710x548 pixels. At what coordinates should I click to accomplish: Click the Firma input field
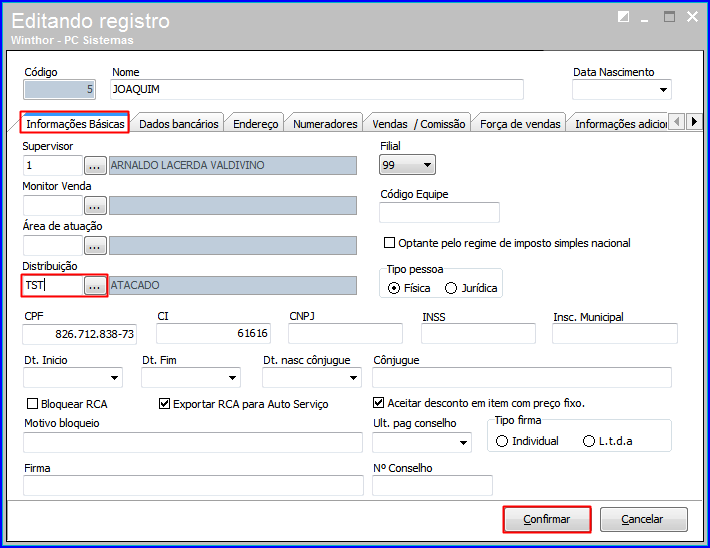(193, 486)
